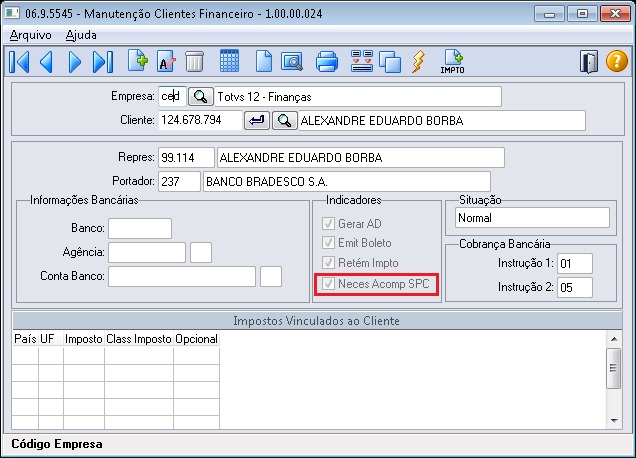Click the scroll down arrow of tax grid

[614, 421]
